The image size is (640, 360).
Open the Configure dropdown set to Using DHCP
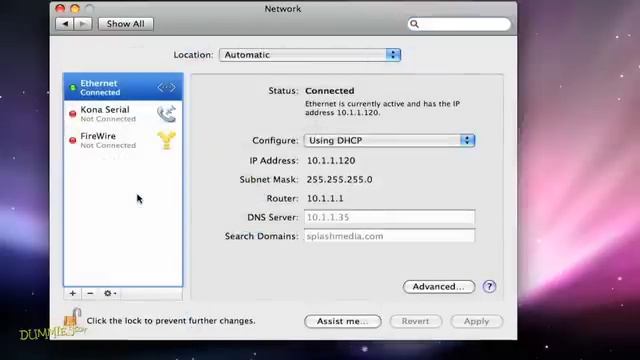(389, 140)
